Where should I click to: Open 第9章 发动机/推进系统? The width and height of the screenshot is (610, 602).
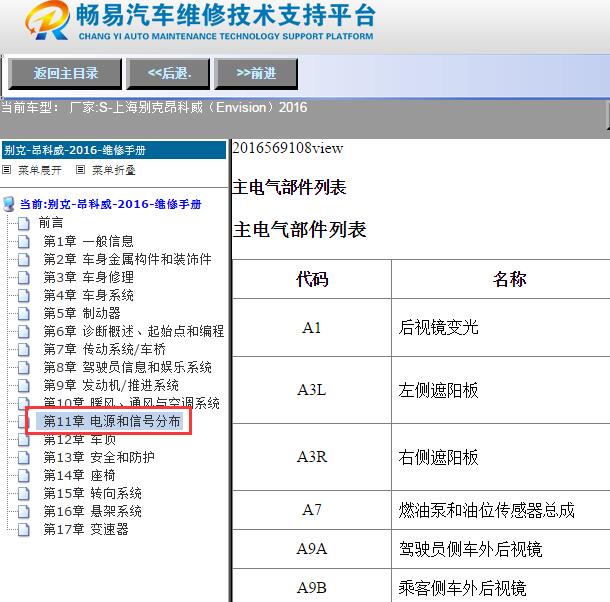(111, 385)
